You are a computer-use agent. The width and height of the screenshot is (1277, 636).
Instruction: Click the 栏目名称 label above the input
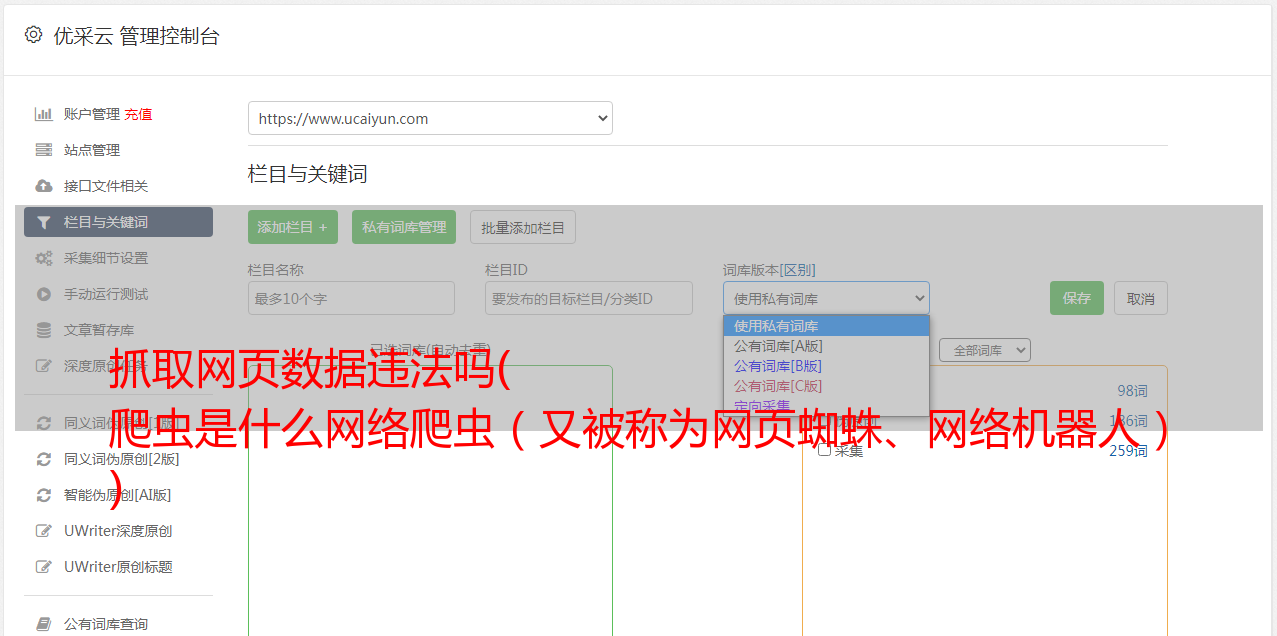tap(276, 270)
